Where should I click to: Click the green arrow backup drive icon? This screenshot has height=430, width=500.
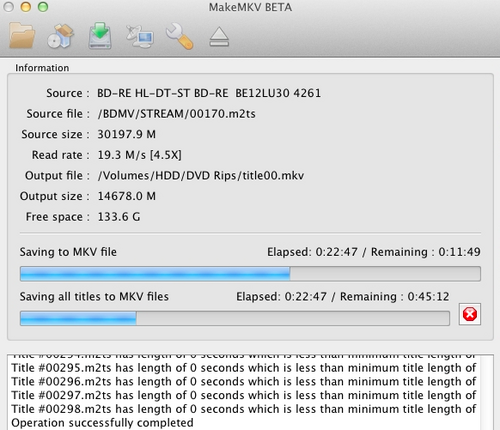[x=100, y=36]
